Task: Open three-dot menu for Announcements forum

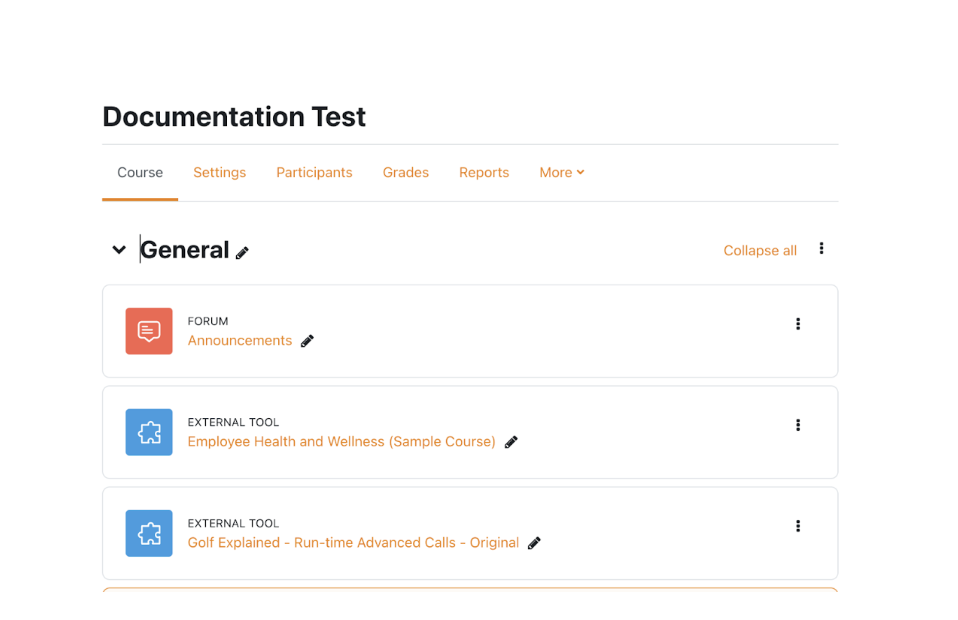Action: (x=797, y=324)
